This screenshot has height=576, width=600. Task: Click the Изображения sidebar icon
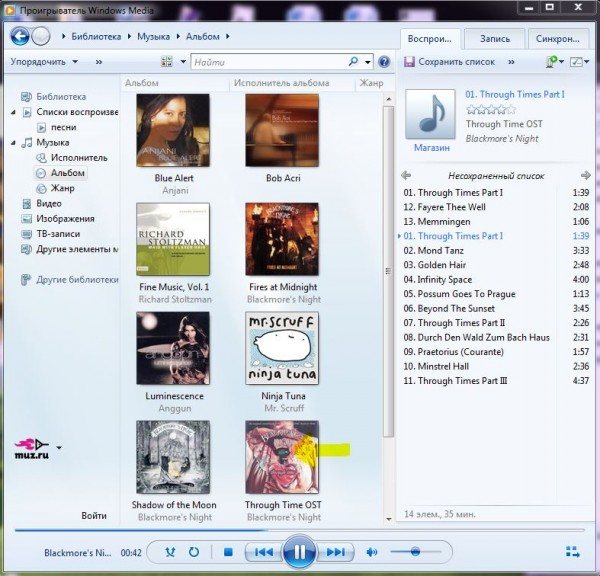click(26, 219)
